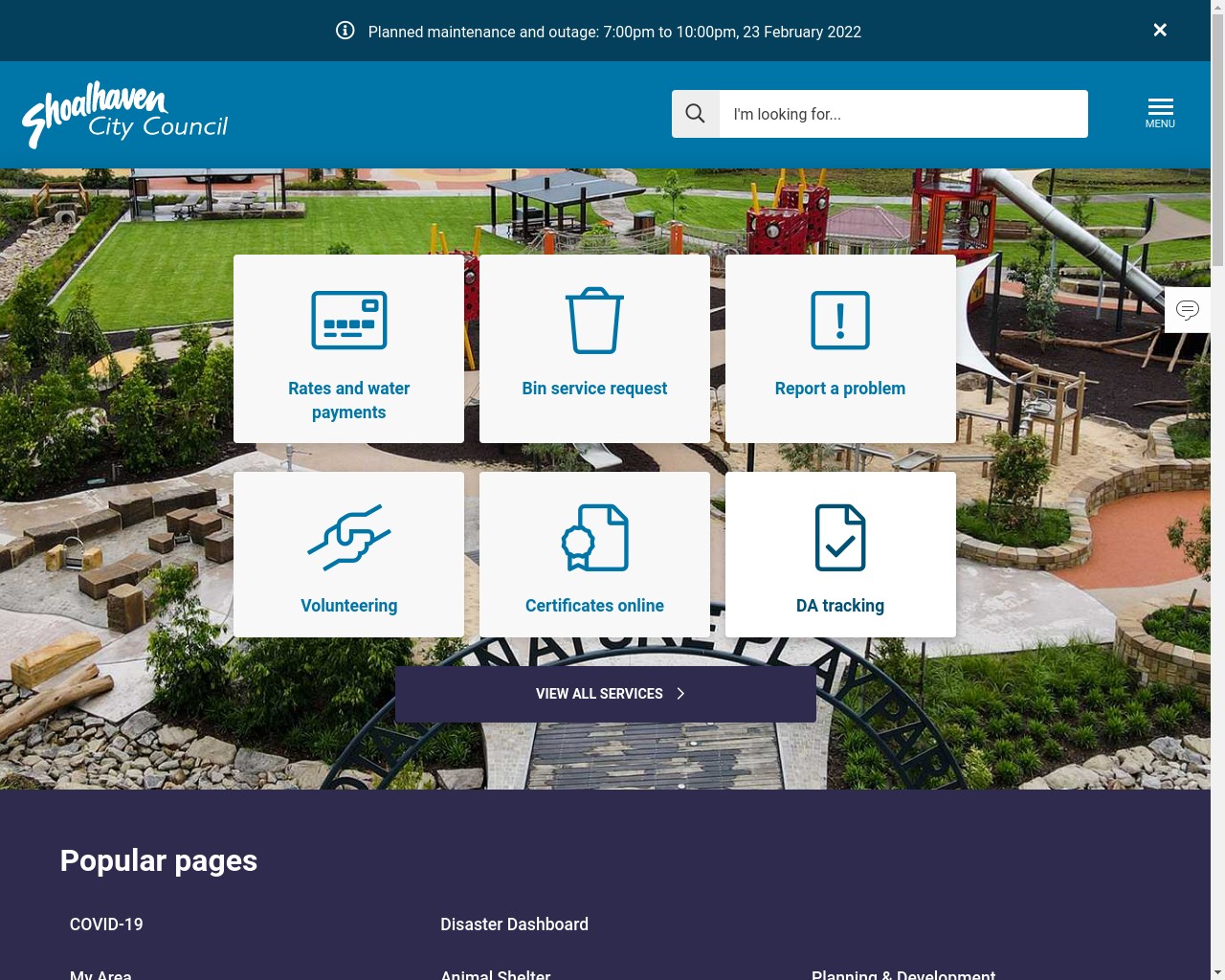Viewport: 1225px width, 980px height.
Task: Click the exclamation icon for Report a problem
Action: pos(839,320)
